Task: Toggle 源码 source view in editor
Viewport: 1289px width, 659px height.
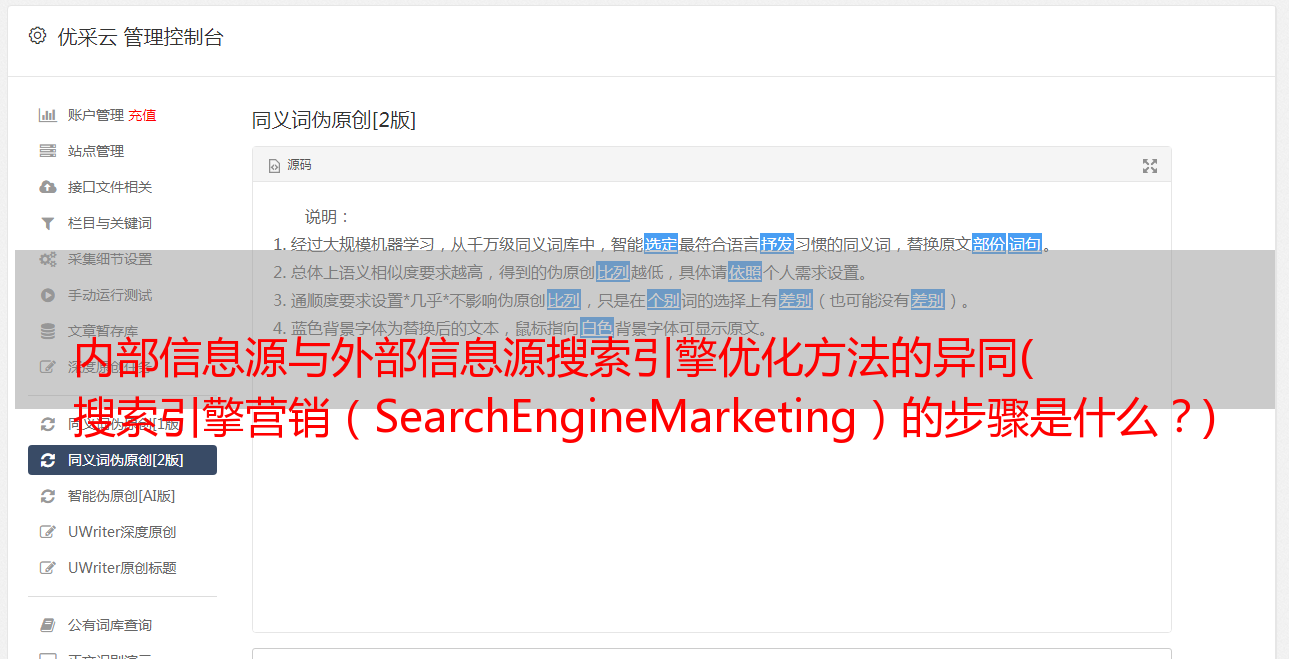Action: pyautogui.click(x=290, y=165)
